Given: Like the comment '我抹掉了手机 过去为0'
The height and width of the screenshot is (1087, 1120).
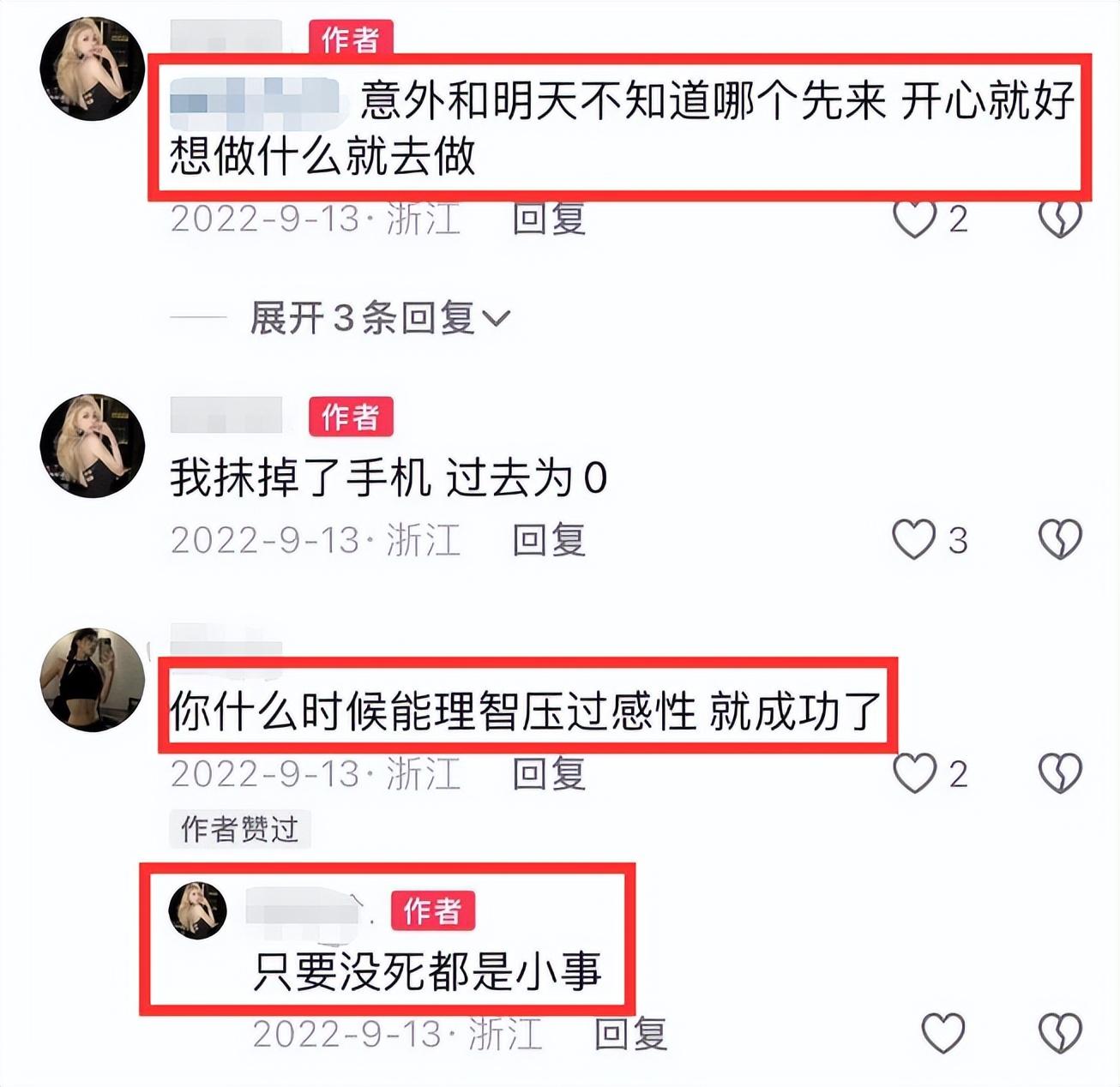Looking at the screenshot, I should (x=914, y=540).
